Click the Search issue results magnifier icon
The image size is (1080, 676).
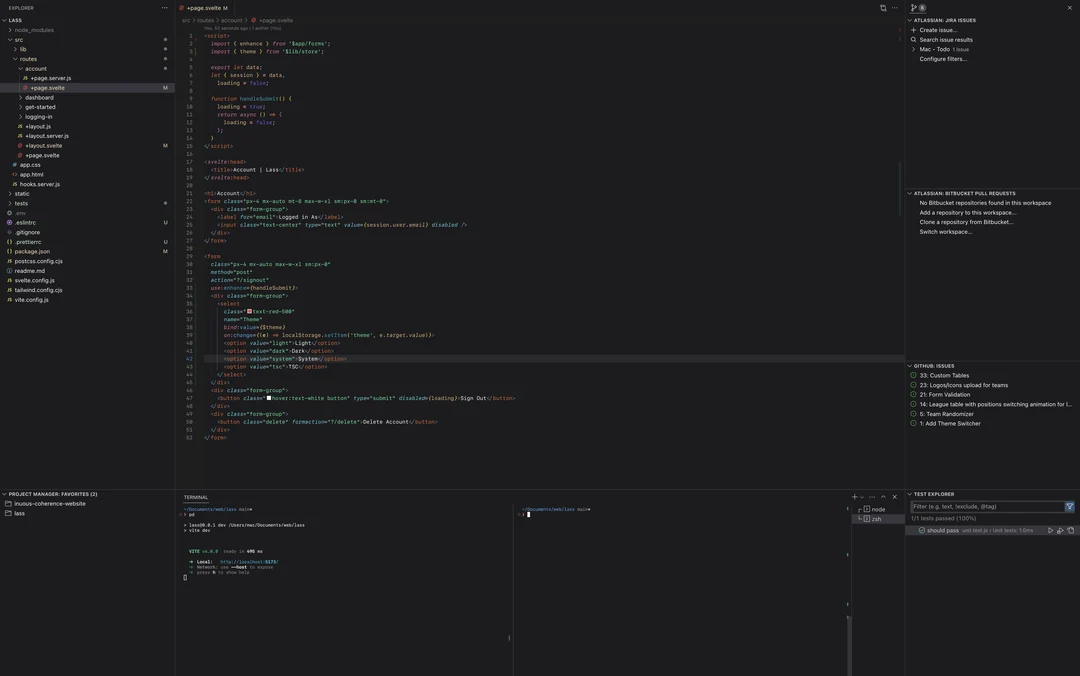click(x=912, y=37)
